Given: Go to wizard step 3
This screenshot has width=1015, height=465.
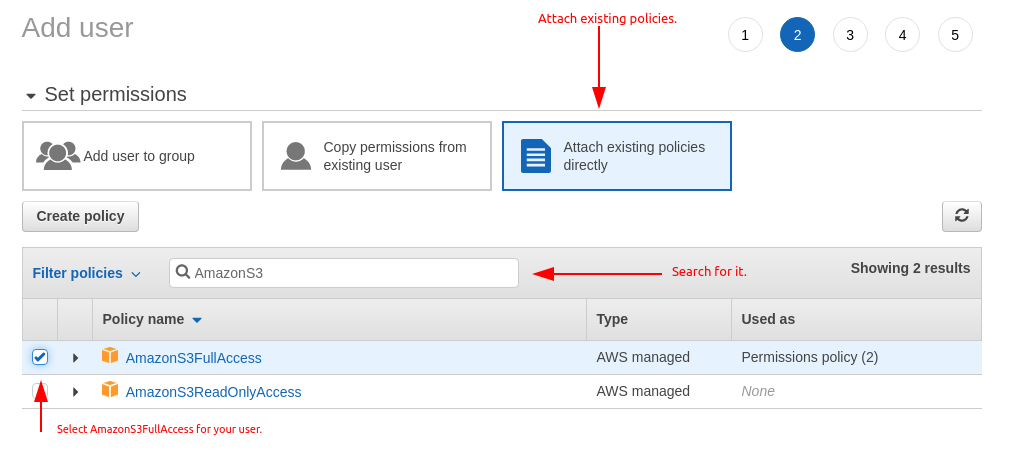Looking at the screenshot, I should pos(850,35).
